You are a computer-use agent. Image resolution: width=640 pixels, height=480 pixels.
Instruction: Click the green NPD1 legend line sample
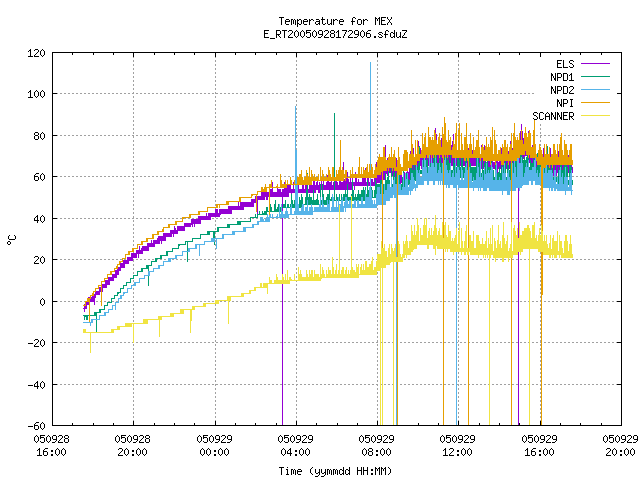click(x=595, y=76)
